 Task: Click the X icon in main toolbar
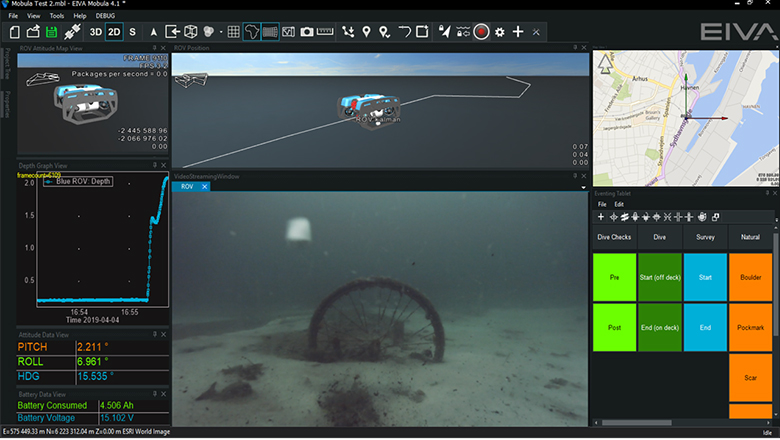(536, 32)
